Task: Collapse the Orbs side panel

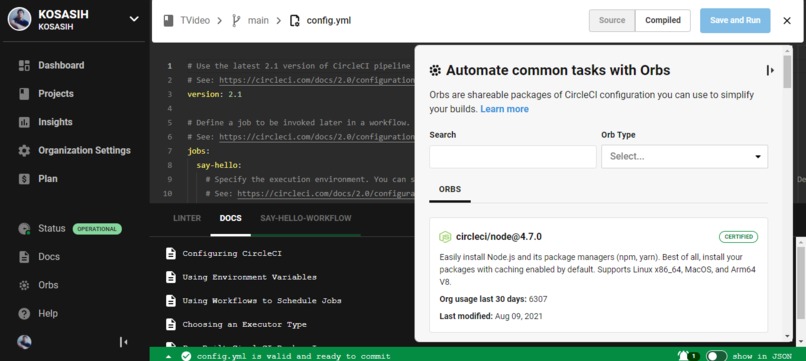Action: pyautogui.click(x=770, y=70)
